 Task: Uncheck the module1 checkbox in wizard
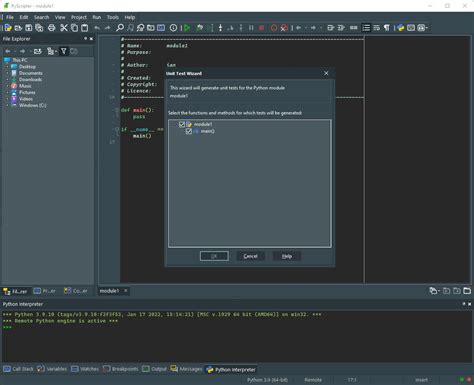tap(182, 124)
